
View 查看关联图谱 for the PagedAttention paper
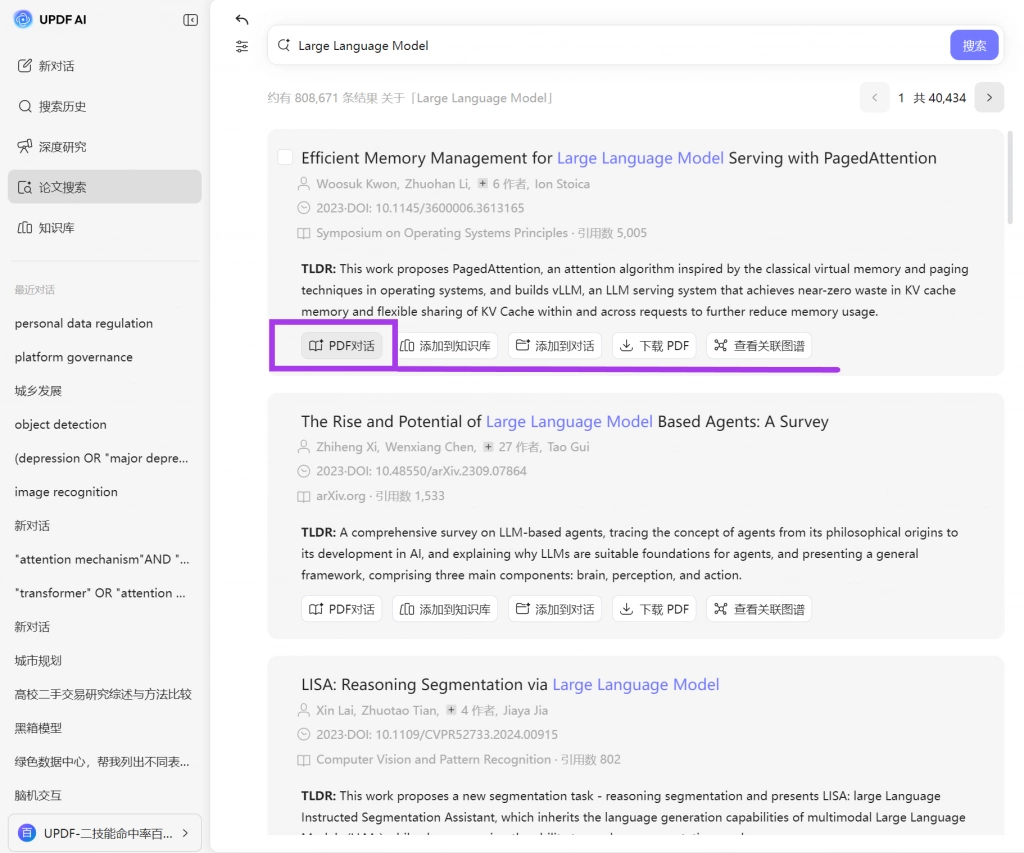pyautogui.click(x=759, y=346)
